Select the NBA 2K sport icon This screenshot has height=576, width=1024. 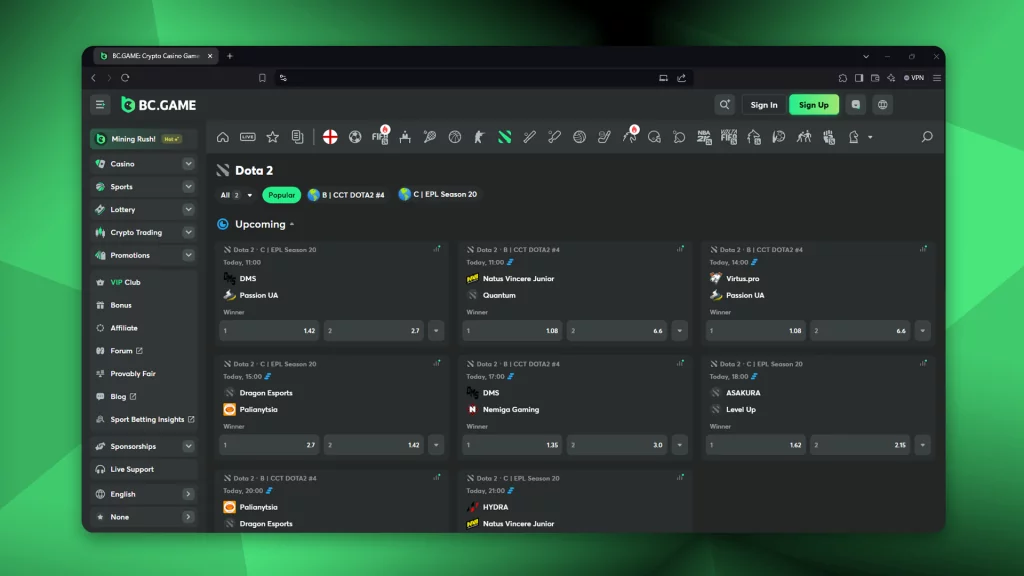[704, 137]
